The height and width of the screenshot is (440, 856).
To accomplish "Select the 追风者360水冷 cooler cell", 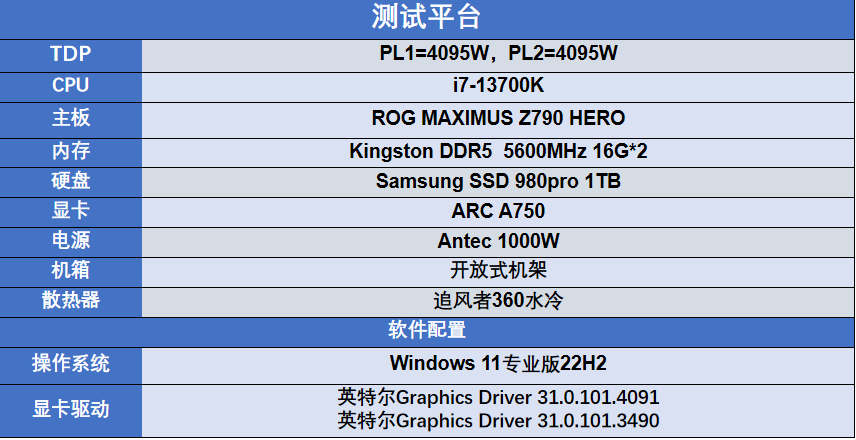I will (498, 301).
